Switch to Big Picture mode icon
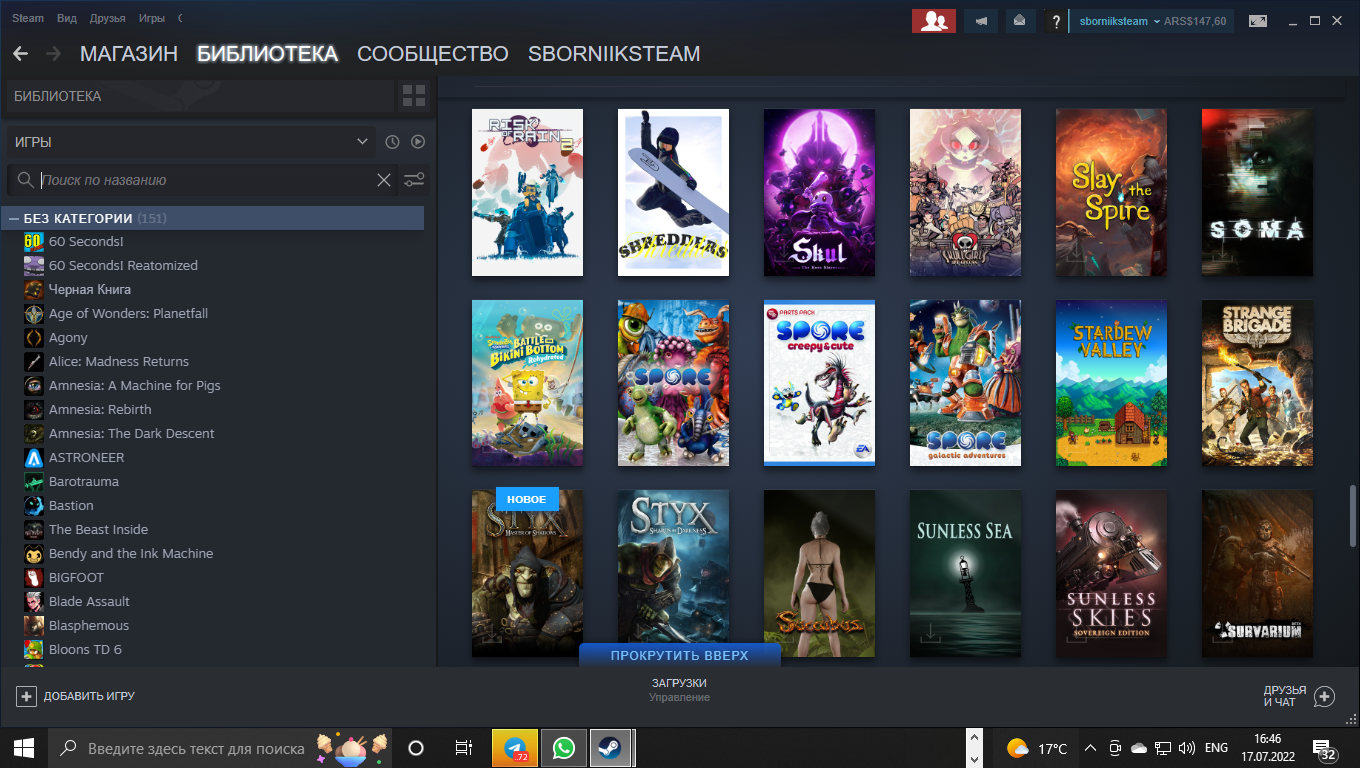Screen dimensions: 1360x768 coord(1257,21)
